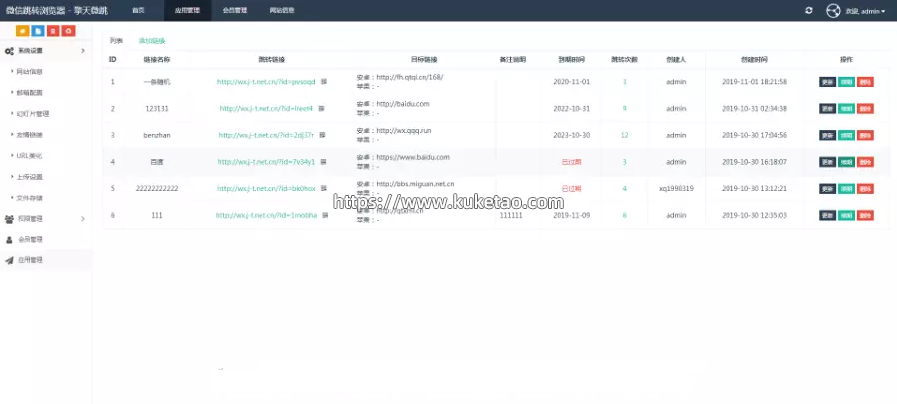
Task: Open the jump link ending in id=2dj37r
Action: (266, 135)
